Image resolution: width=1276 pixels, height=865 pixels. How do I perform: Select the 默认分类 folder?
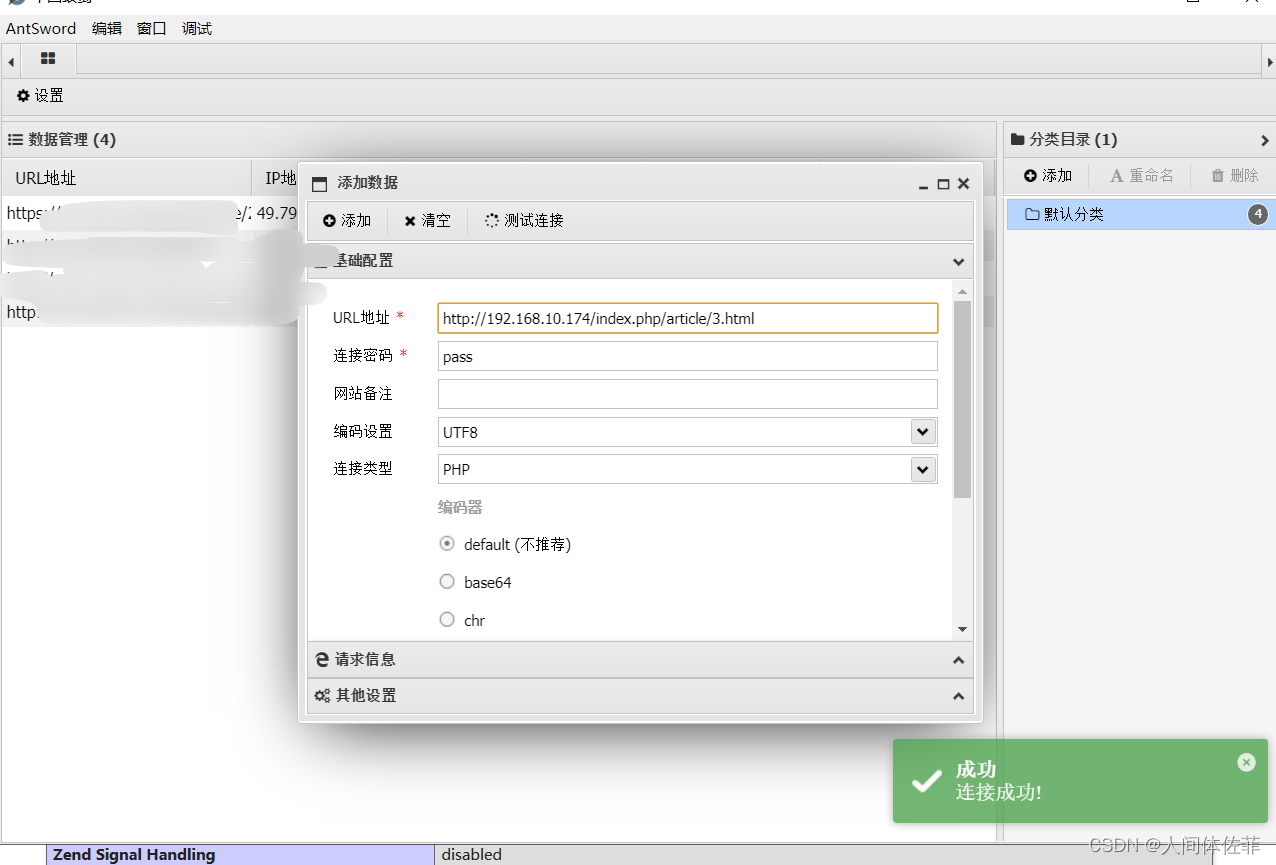pyautogui.click(x=1140, y=214)
